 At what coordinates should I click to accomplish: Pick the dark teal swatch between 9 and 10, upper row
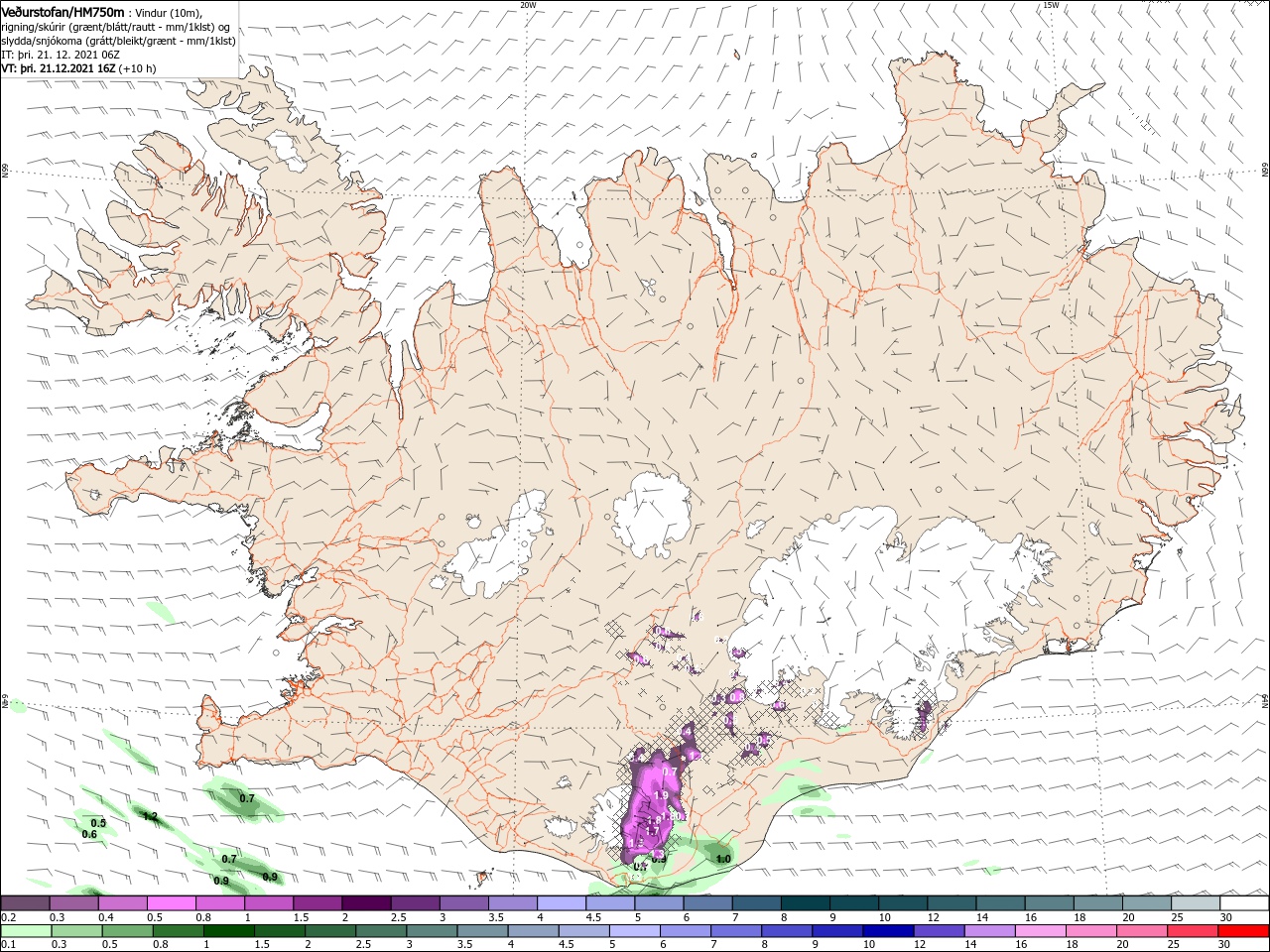click(854, 903)
